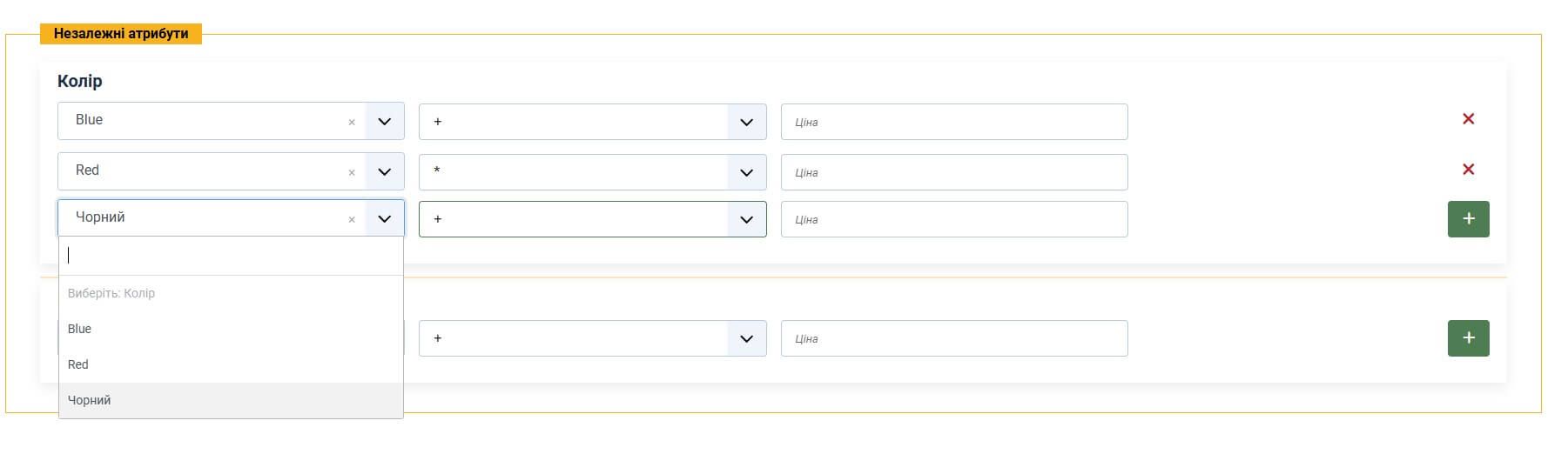Image resolution: width=1568 pixels, height=454 pixels.
Task: Clear the Чорний selection with x
Action: point(352,220)
